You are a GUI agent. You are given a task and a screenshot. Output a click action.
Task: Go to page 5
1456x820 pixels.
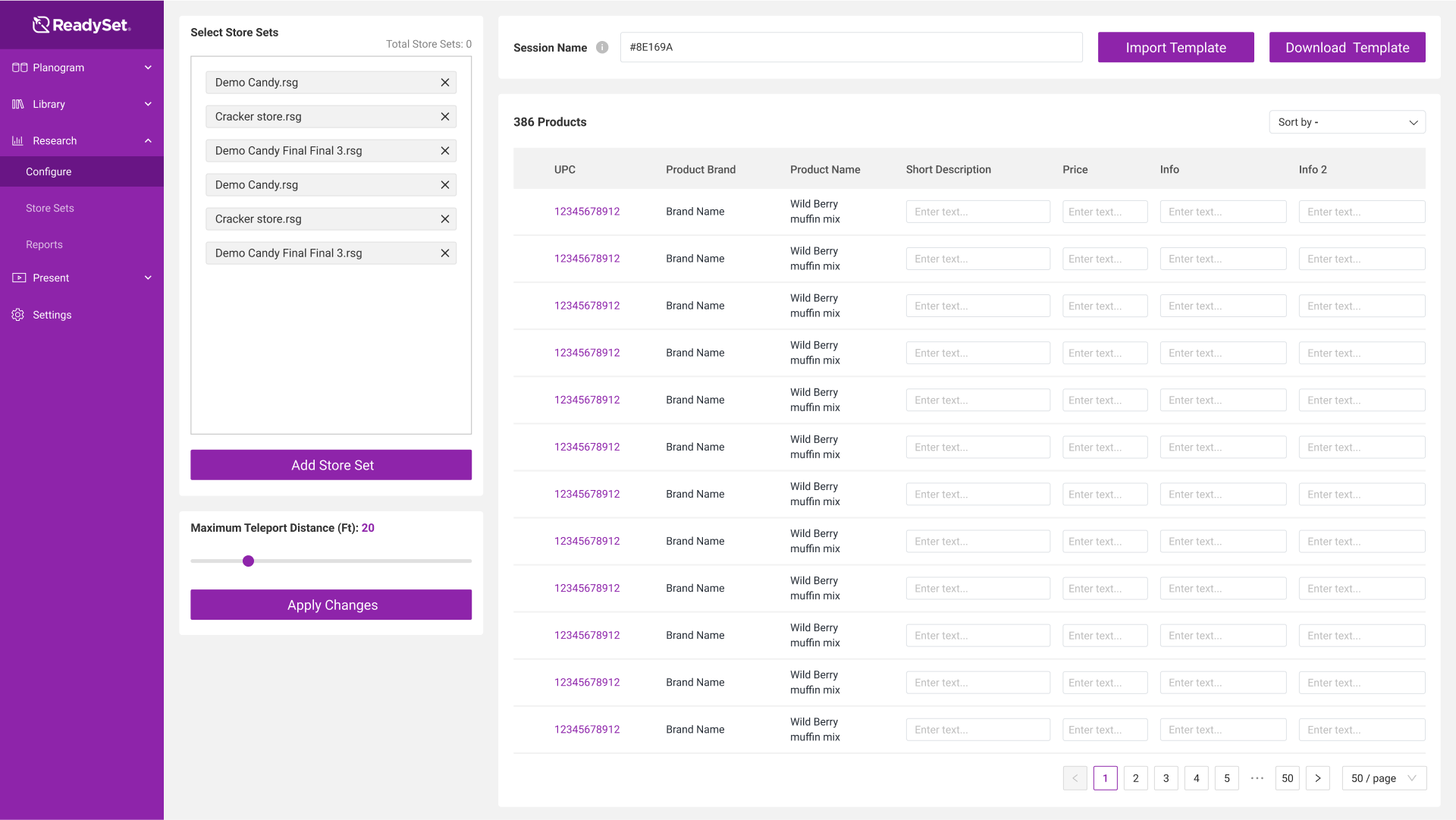[x=1226, y=778]
